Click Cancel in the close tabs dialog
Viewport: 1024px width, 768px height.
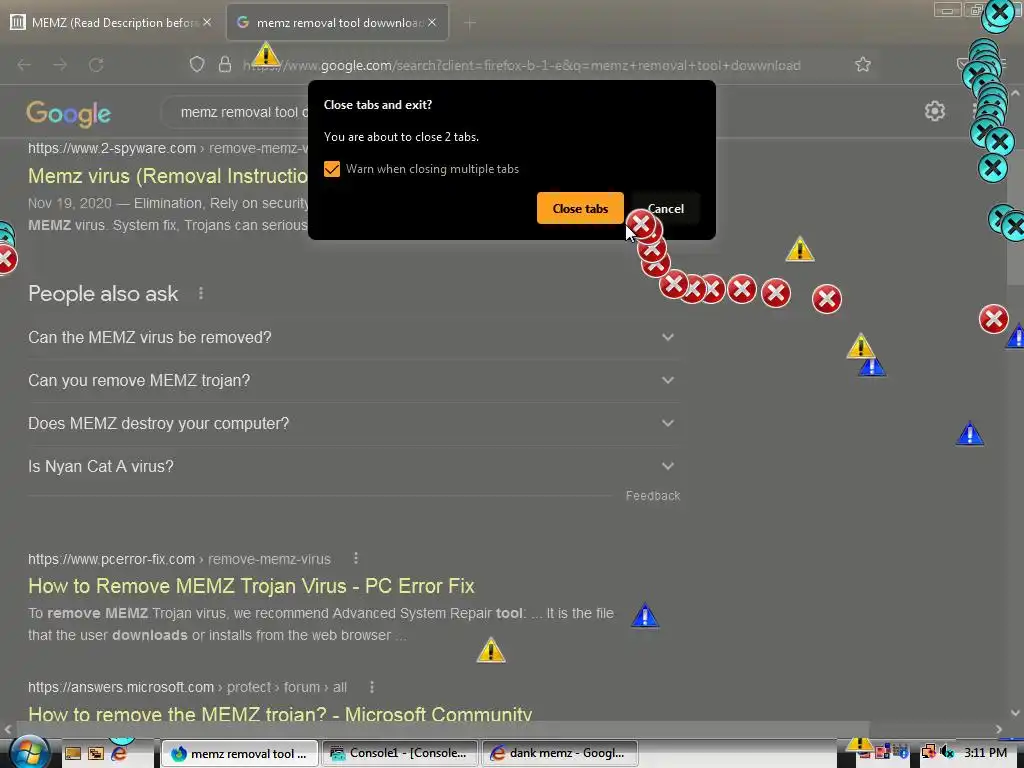665,208
